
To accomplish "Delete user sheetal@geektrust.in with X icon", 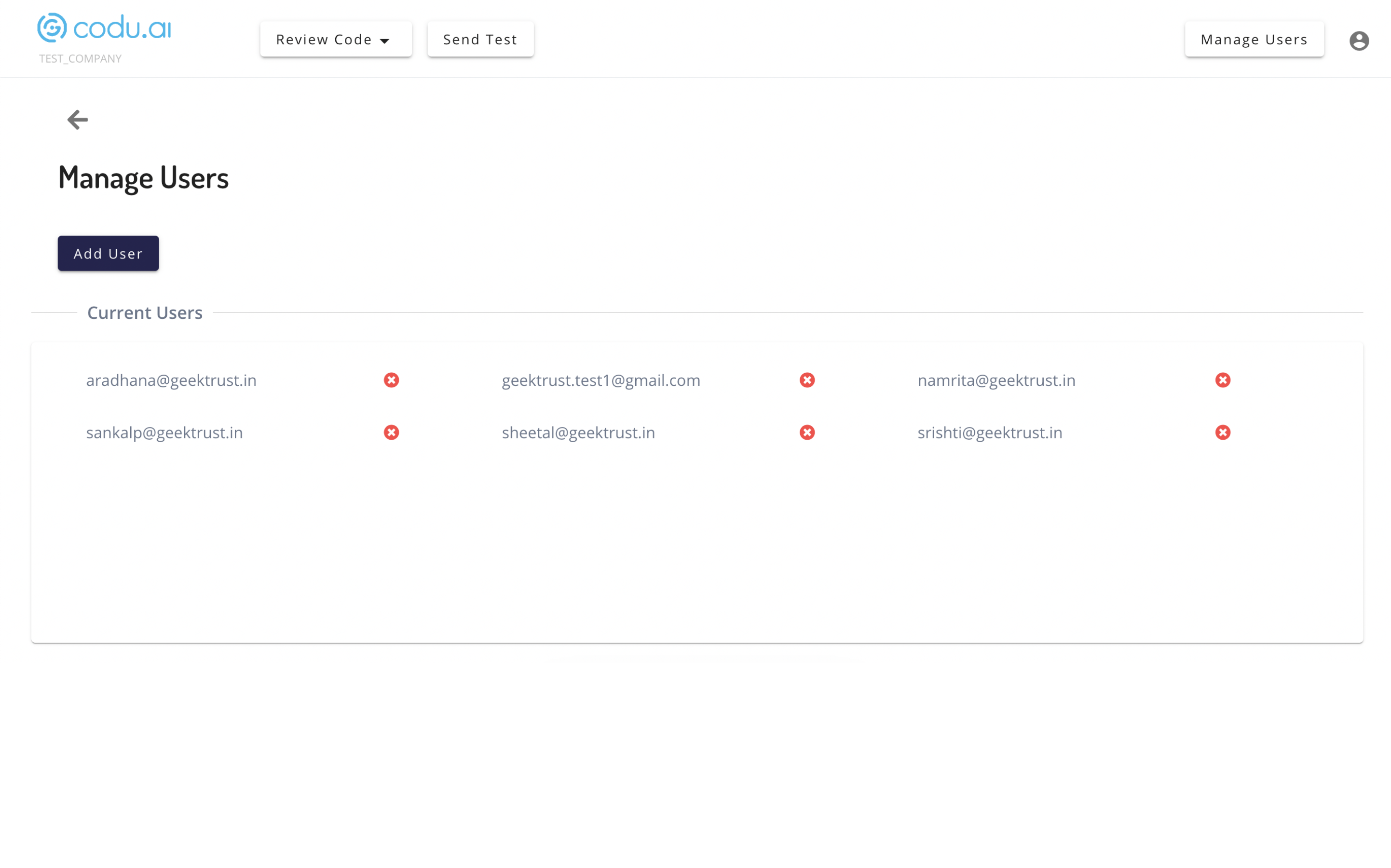I will [806, 432].
